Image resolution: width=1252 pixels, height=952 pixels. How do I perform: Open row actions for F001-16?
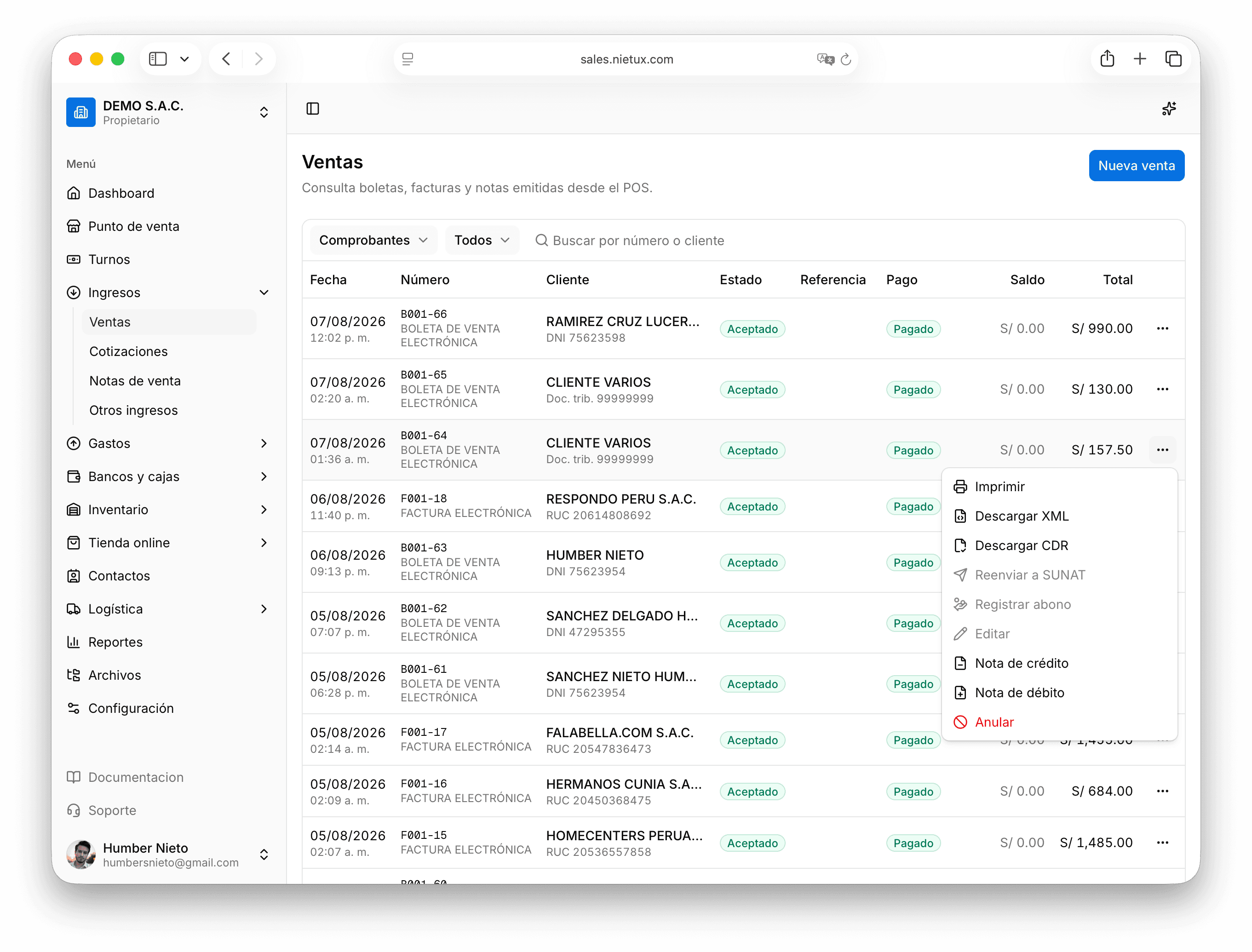(x=1162, y=791)
